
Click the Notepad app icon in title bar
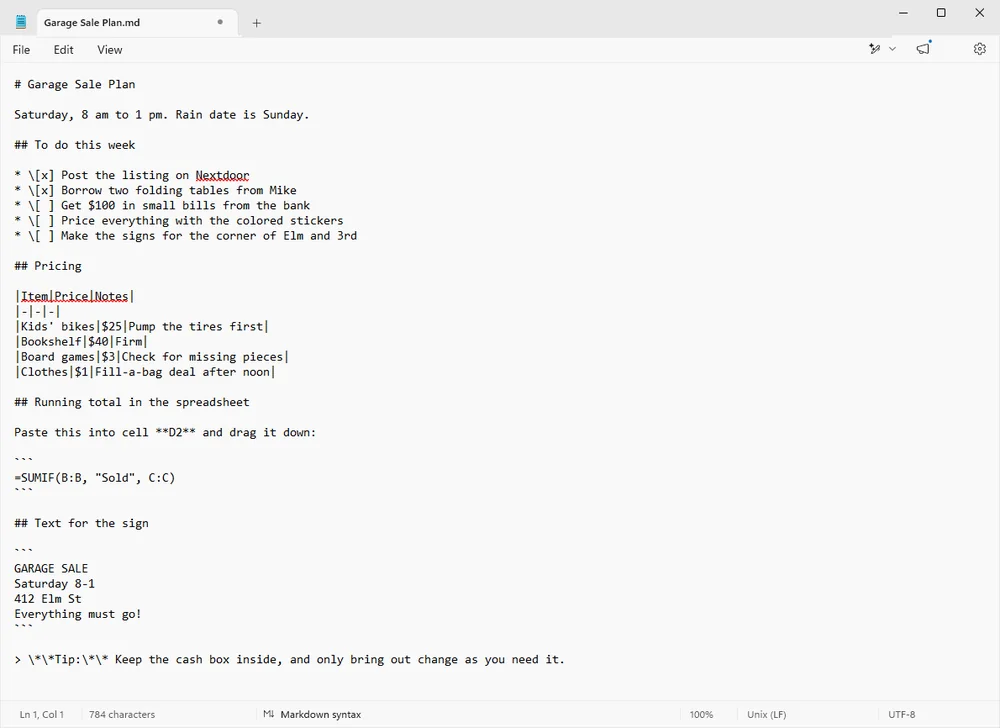(21, 22)
